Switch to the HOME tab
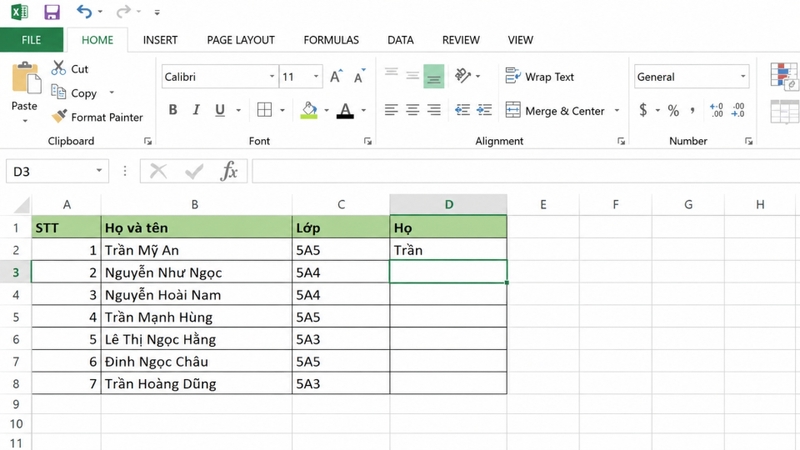Image resolution: width=800 pixels, height=450 pixels. (x=97, y=40)
